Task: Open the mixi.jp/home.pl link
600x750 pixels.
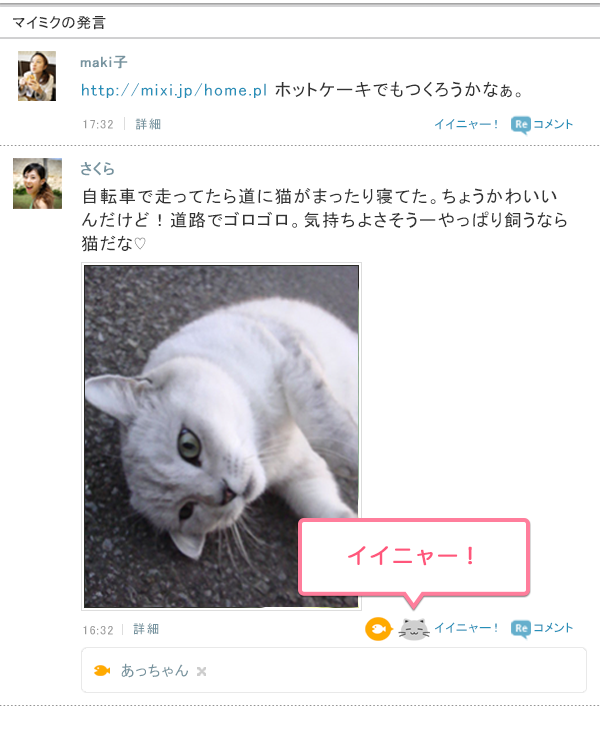Action: coord(174,90)
